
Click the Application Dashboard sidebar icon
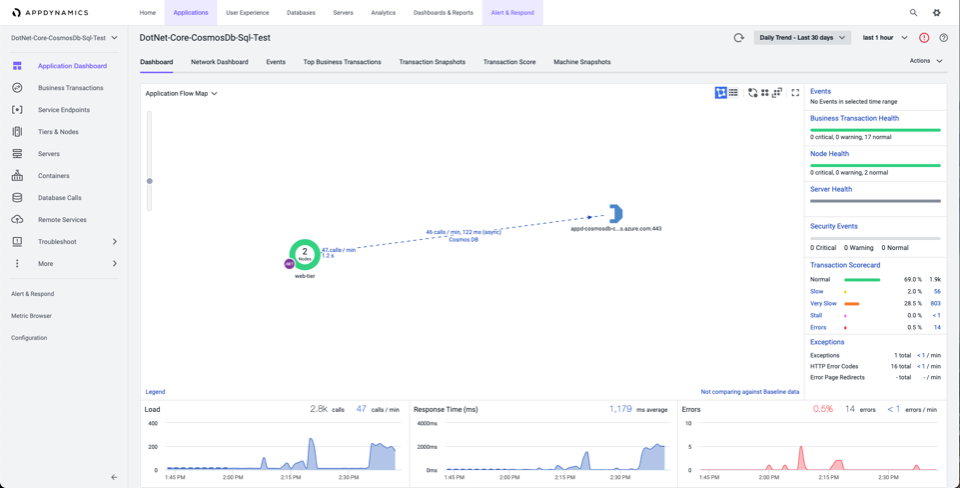[17, 66]
